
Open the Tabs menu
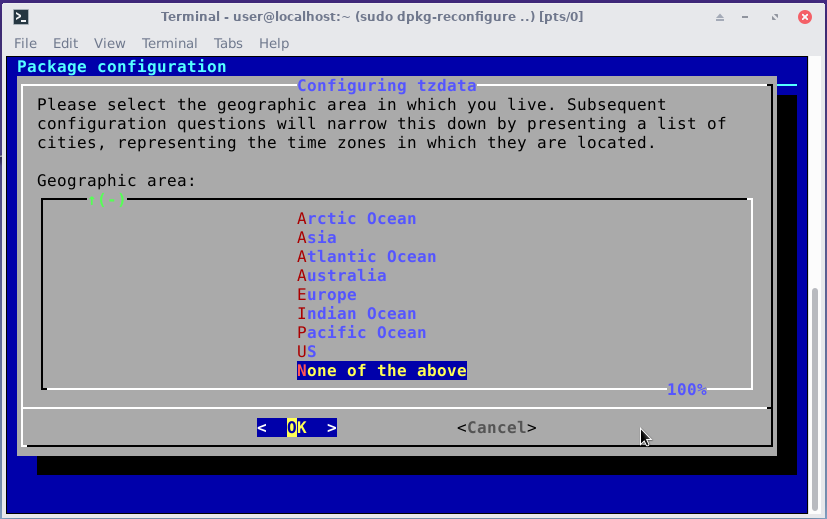coord(228,43)
